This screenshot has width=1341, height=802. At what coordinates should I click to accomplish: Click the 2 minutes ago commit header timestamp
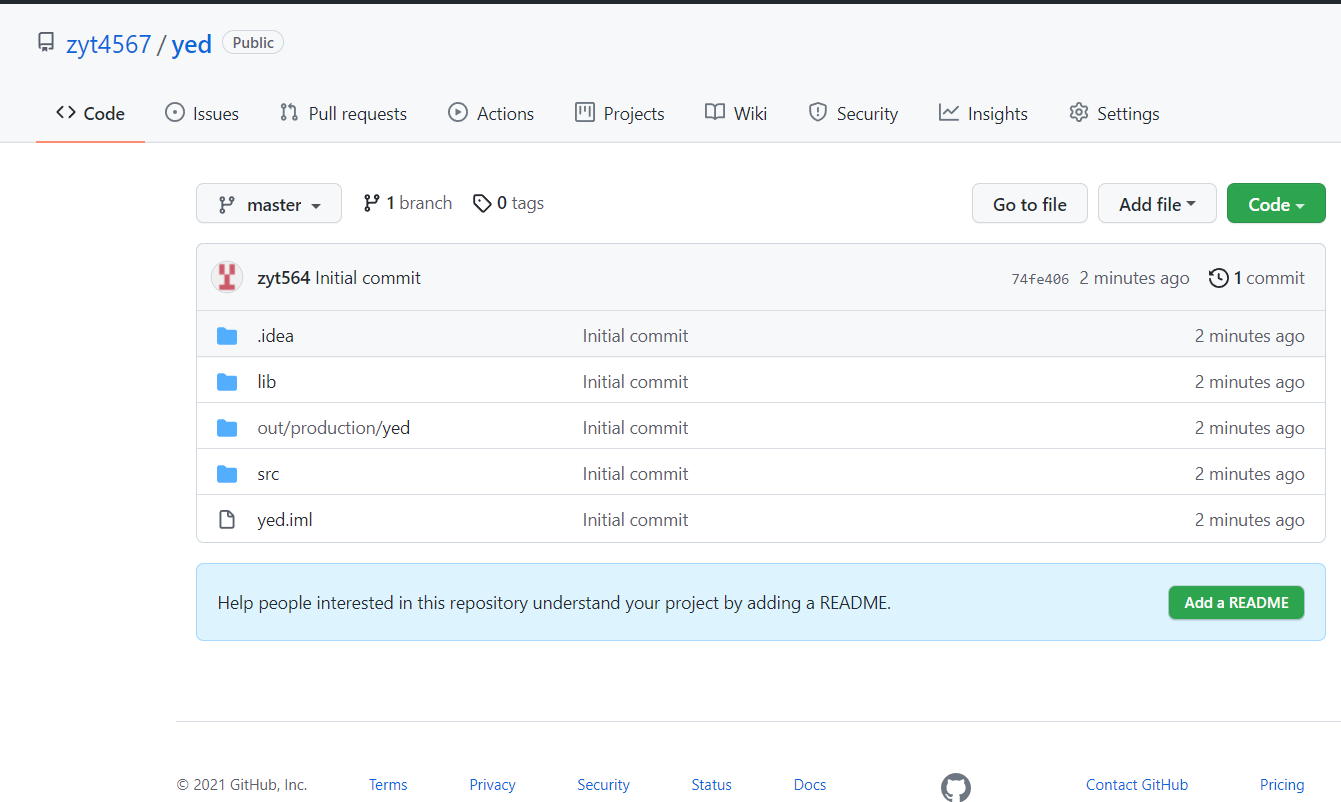point(1134,278)
